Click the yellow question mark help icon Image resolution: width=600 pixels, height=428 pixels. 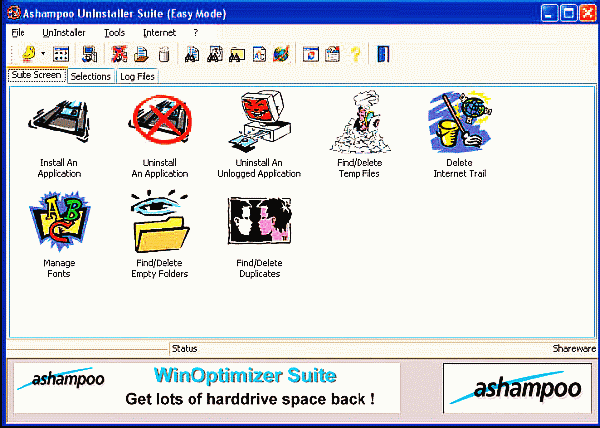coord(354,54)
